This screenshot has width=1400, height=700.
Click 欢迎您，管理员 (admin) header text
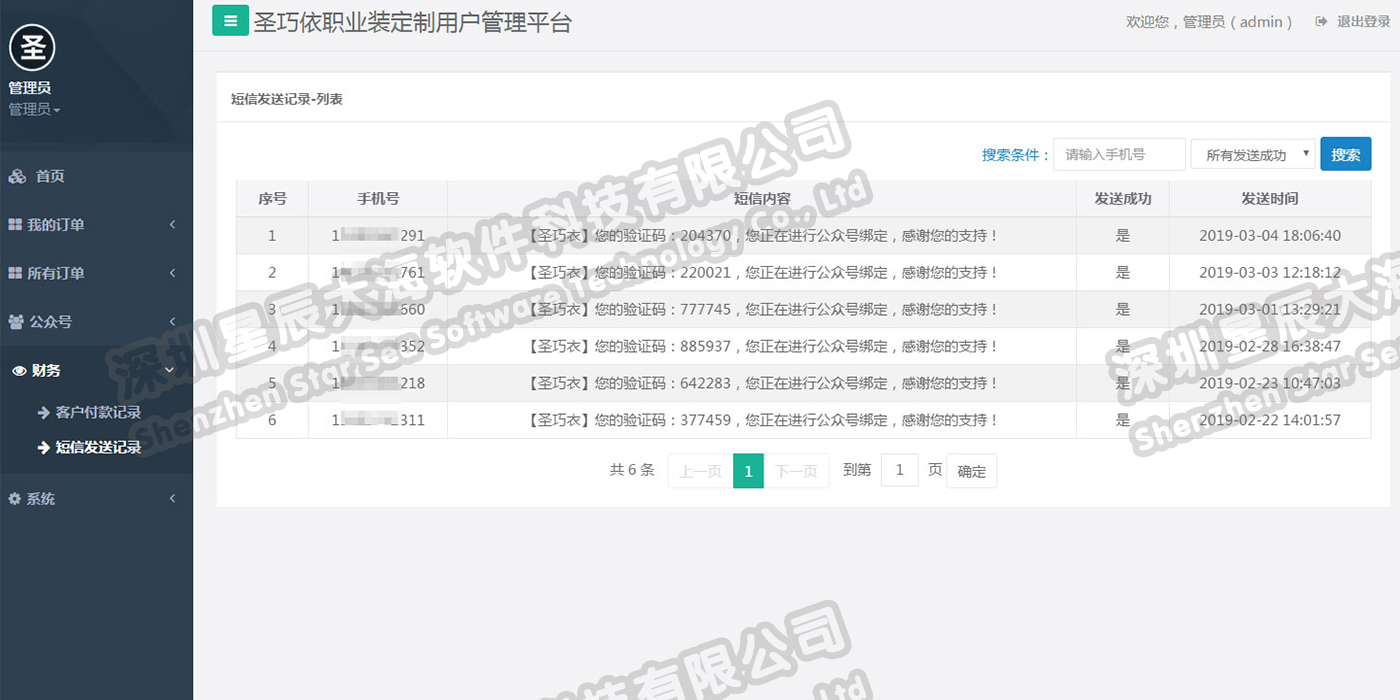1209,21
